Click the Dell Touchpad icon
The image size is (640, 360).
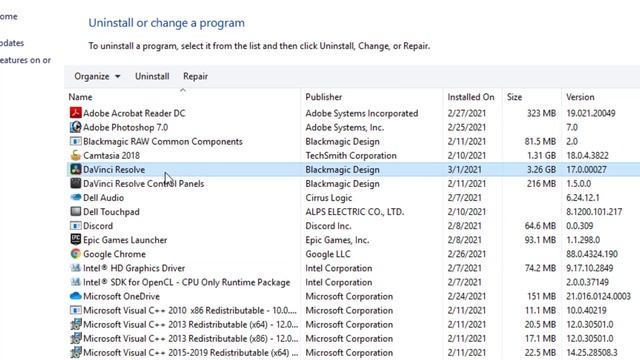pos(76,211)
